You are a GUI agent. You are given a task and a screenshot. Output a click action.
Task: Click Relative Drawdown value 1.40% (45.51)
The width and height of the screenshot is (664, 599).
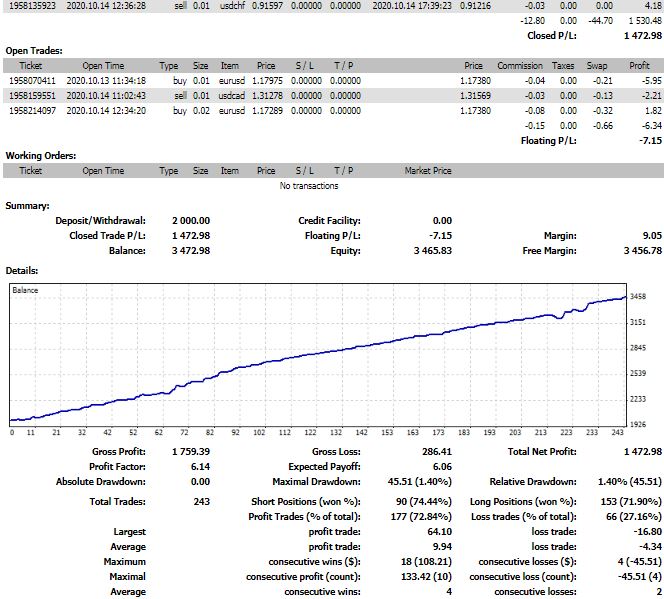coord(629,482)
